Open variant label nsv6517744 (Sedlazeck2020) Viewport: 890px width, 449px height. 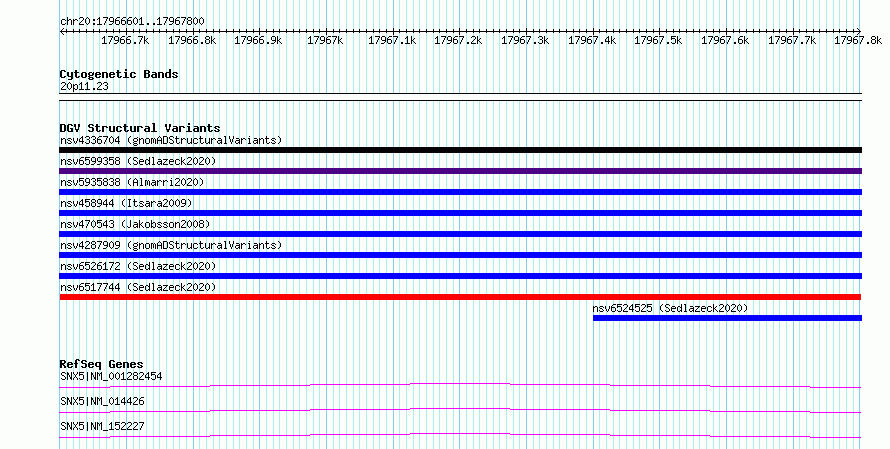(x=138, y=287)
